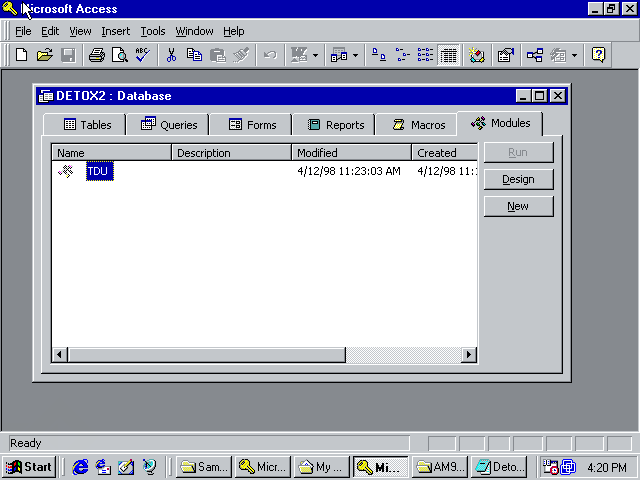Switch to the Queries tab
This screenshot has width=640, height=480.
point(168,124)
